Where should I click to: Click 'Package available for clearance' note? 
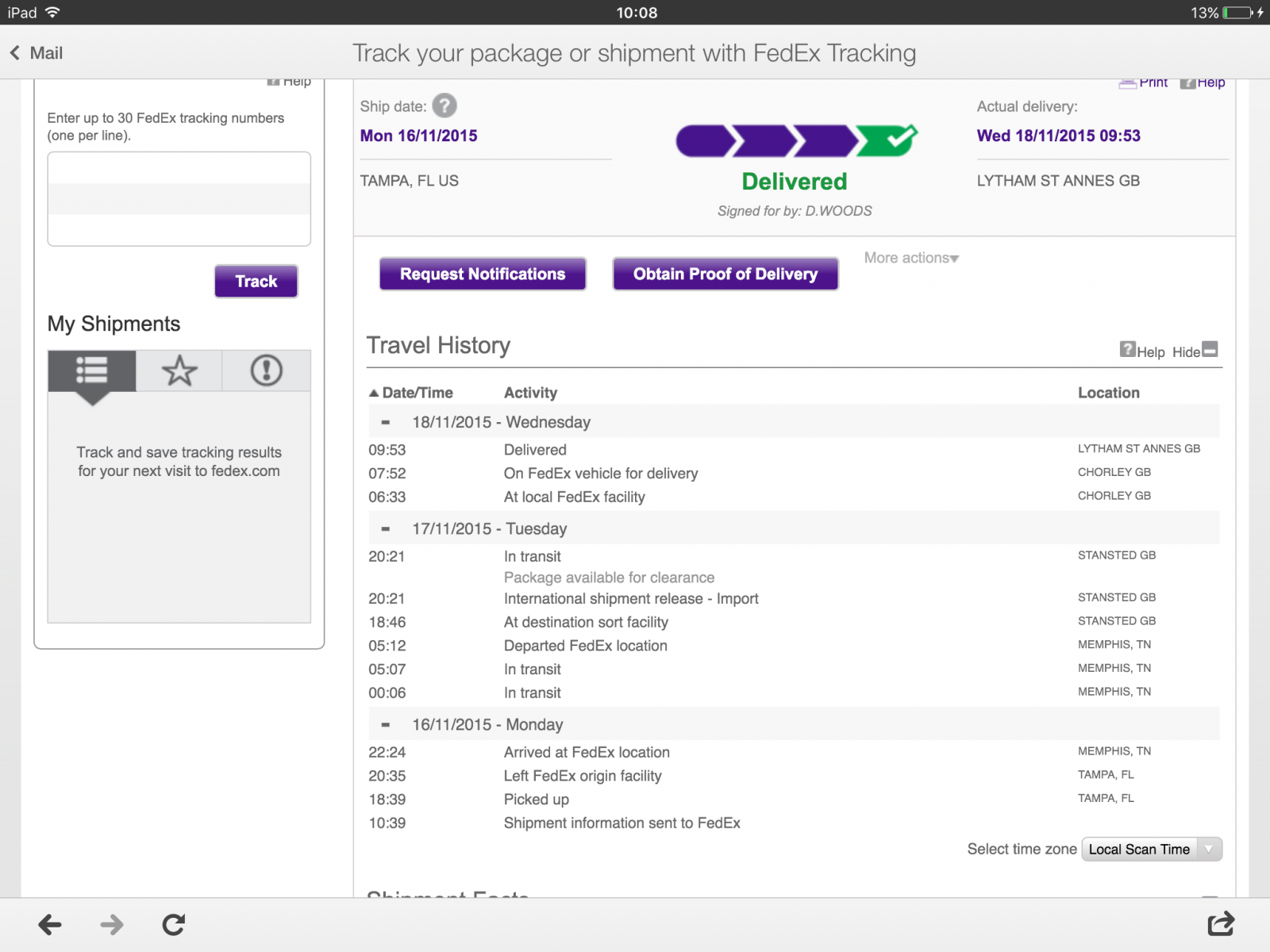(609, 578)
